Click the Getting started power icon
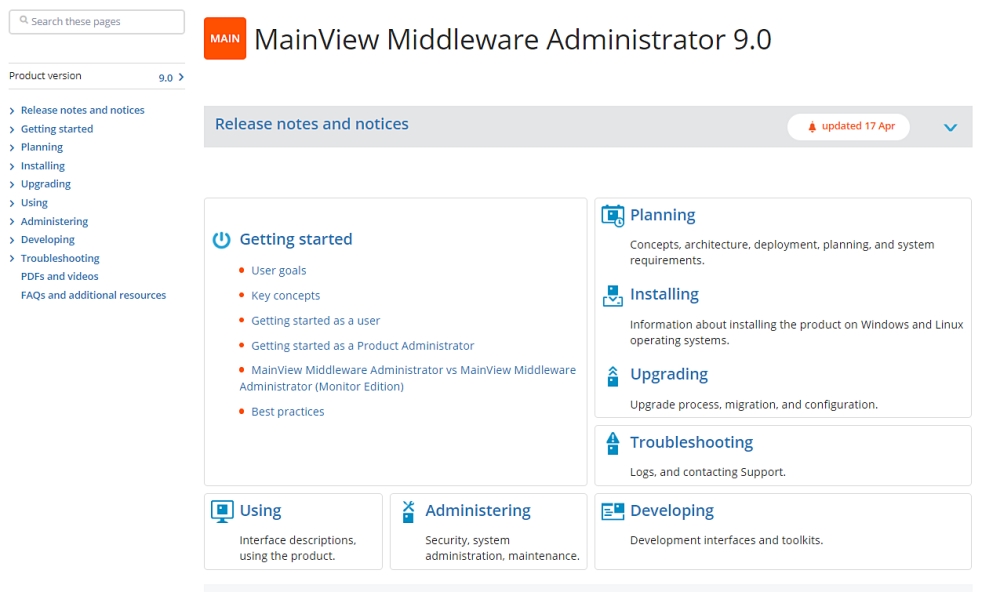This screenshot has width=1000, height=592. pyautogui.click(x=222, y=240)
